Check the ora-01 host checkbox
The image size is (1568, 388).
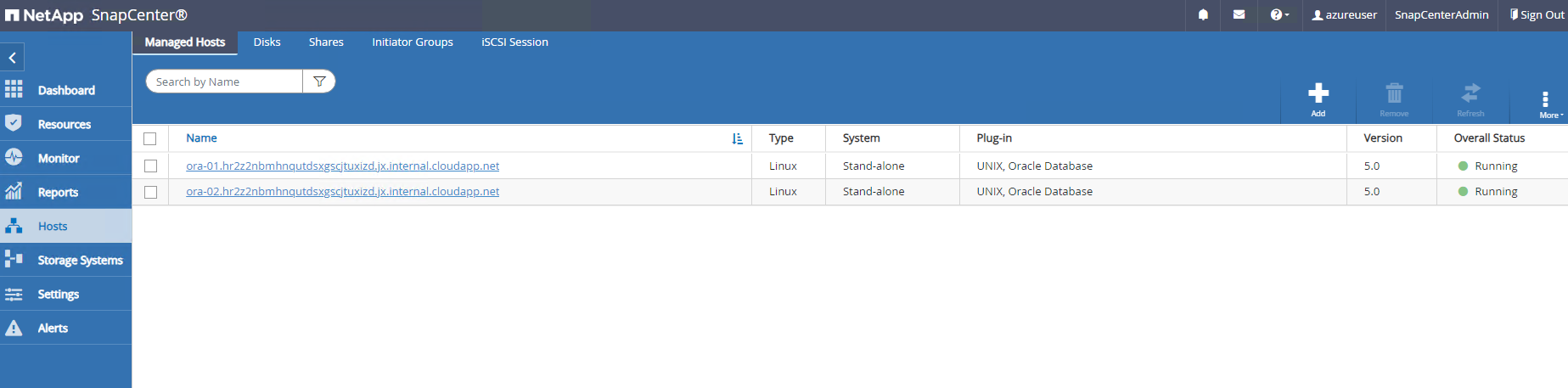[150, 166]
